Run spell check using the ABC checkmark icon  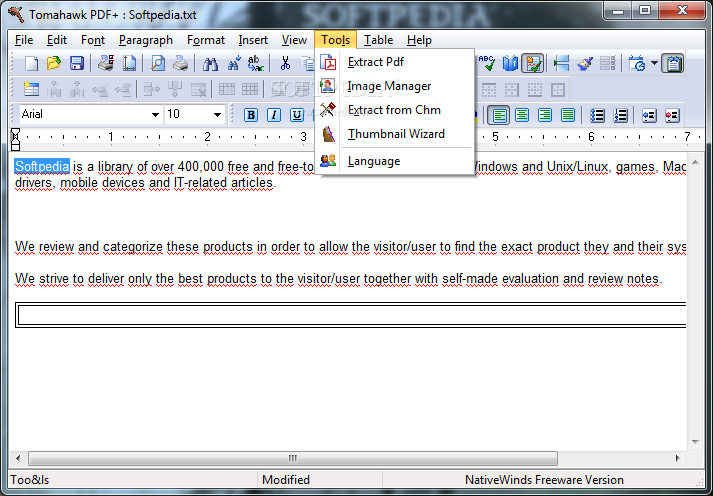(487, 63)
